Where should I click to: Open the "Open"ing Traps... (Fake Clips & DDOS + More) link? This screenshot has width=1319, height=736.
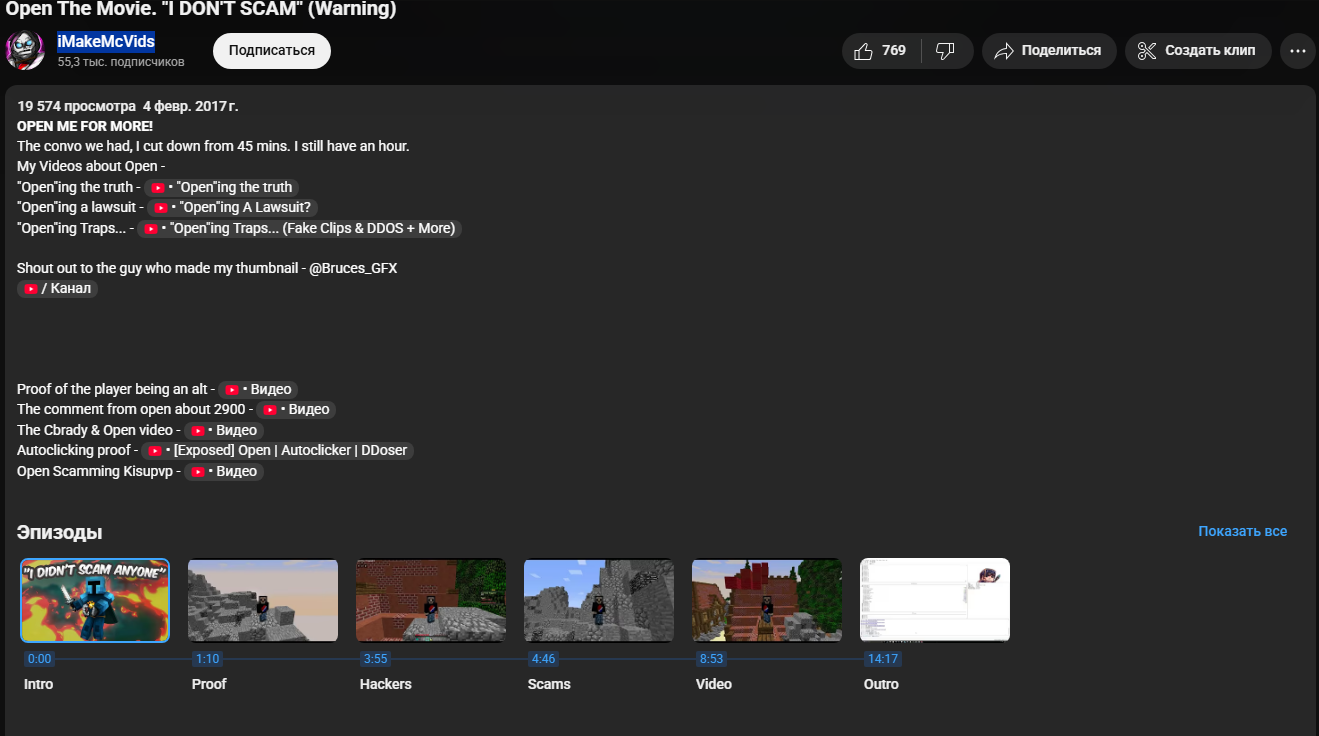pyautogui.click(x=299, y=228)
